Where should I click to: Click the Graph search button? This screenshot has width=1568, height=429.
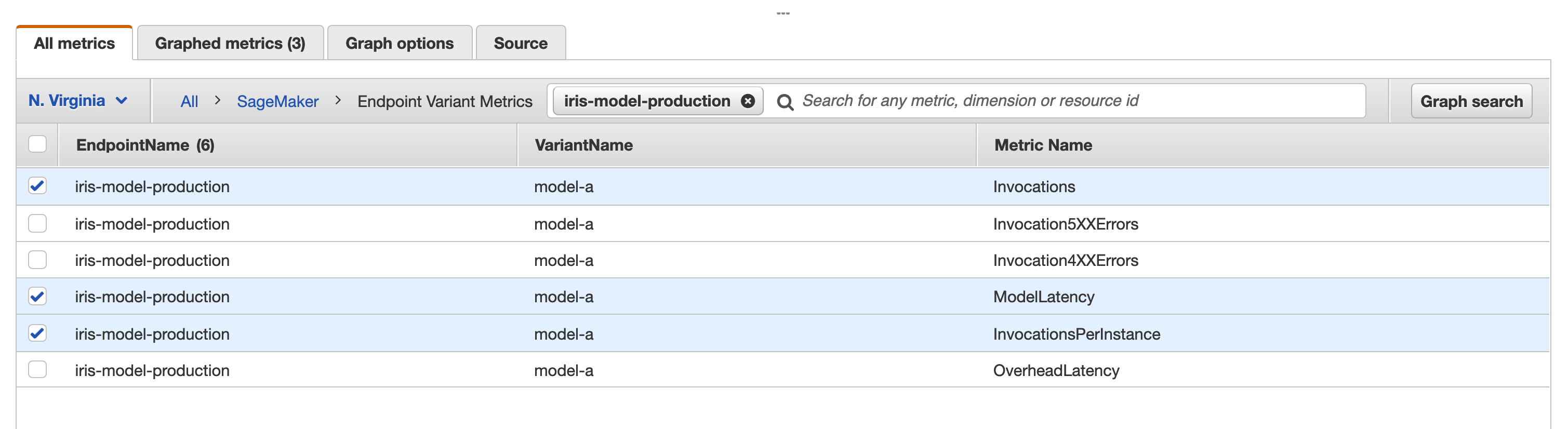1471,101
